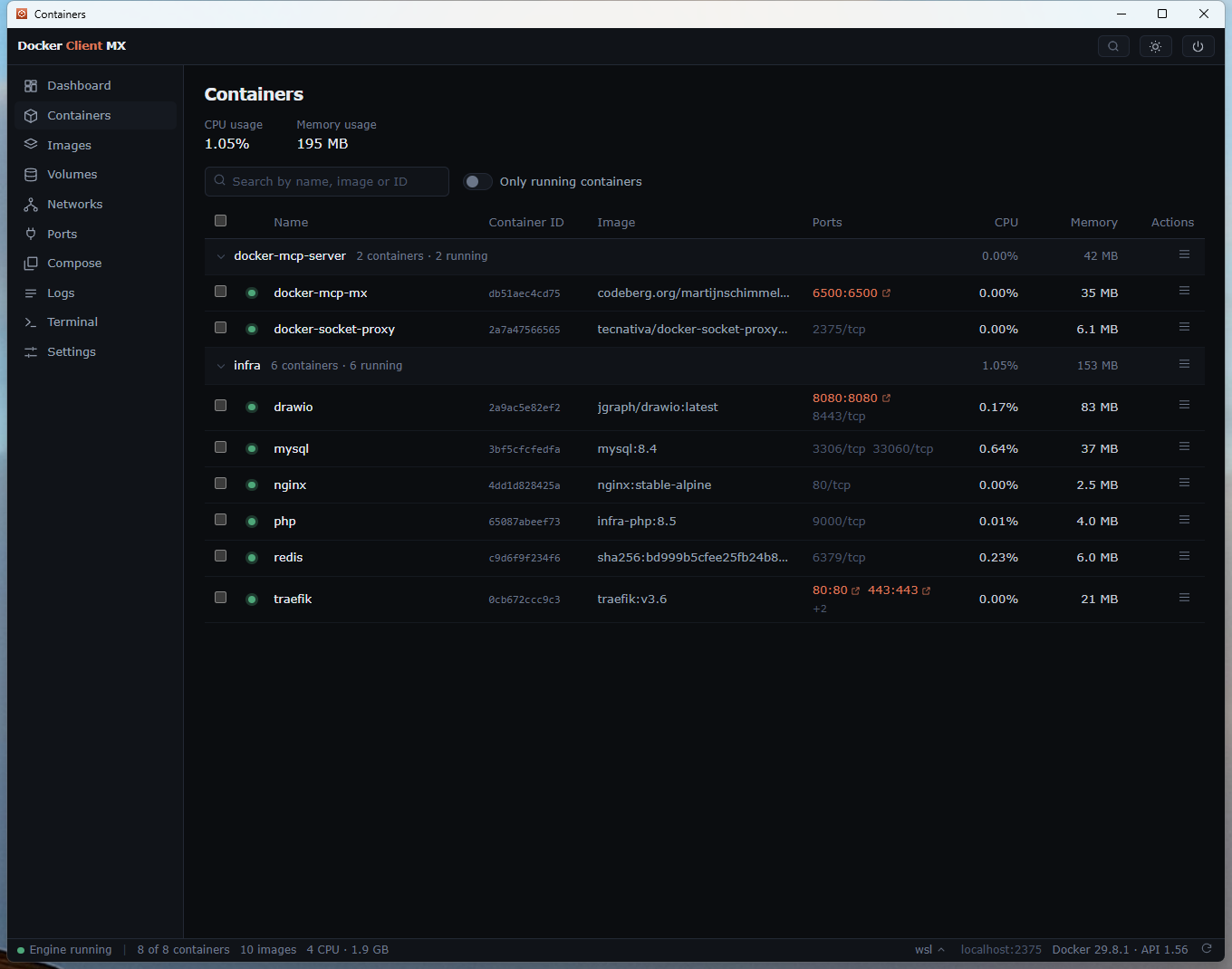Image resolution: width=1232 pixels, height=969 pixels.
Task: Select the redis container checkbox
Action: coord(220,556)
